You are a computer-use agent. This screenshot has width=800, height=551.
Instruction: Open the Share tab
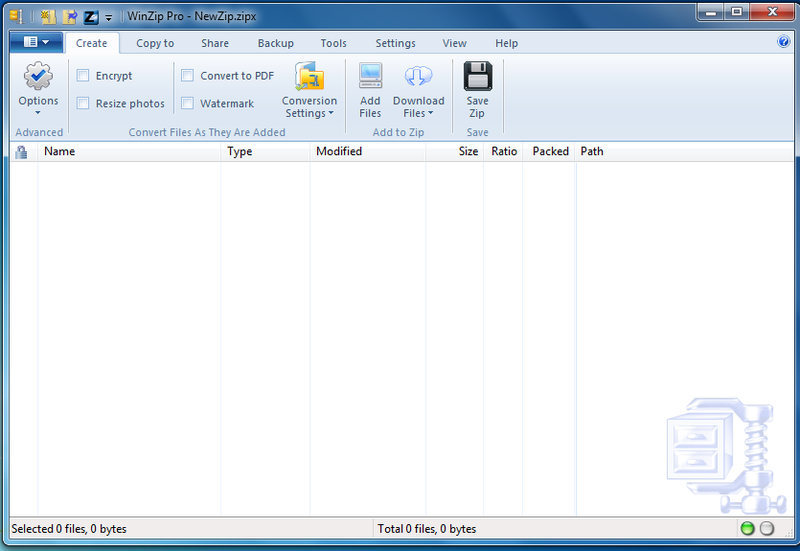tap(215, 43)
